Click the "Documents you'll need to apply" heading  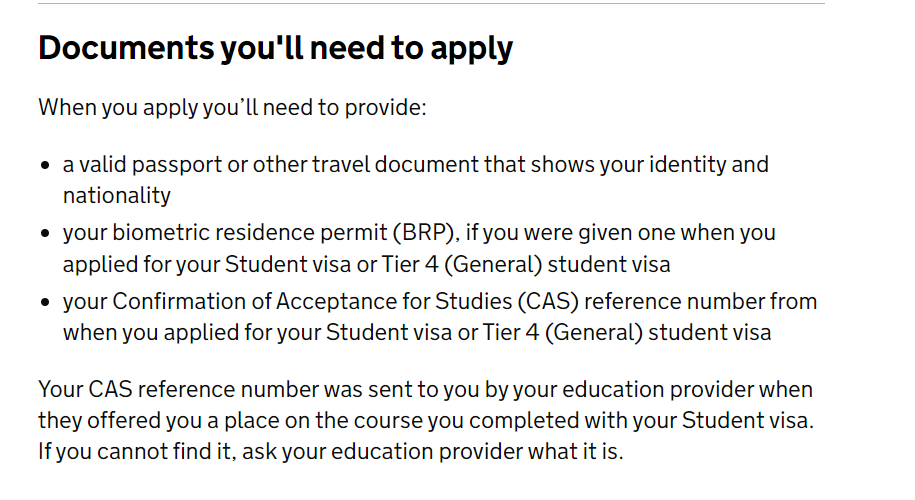(x=275, y=48)
